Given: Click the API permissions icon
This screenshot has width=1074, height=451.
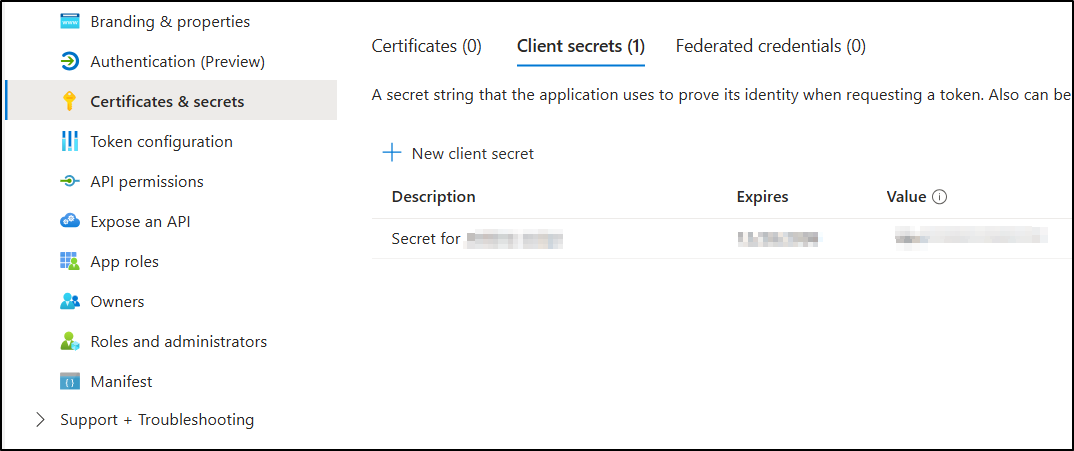Looking at the screenshot, I should [70, 182].
